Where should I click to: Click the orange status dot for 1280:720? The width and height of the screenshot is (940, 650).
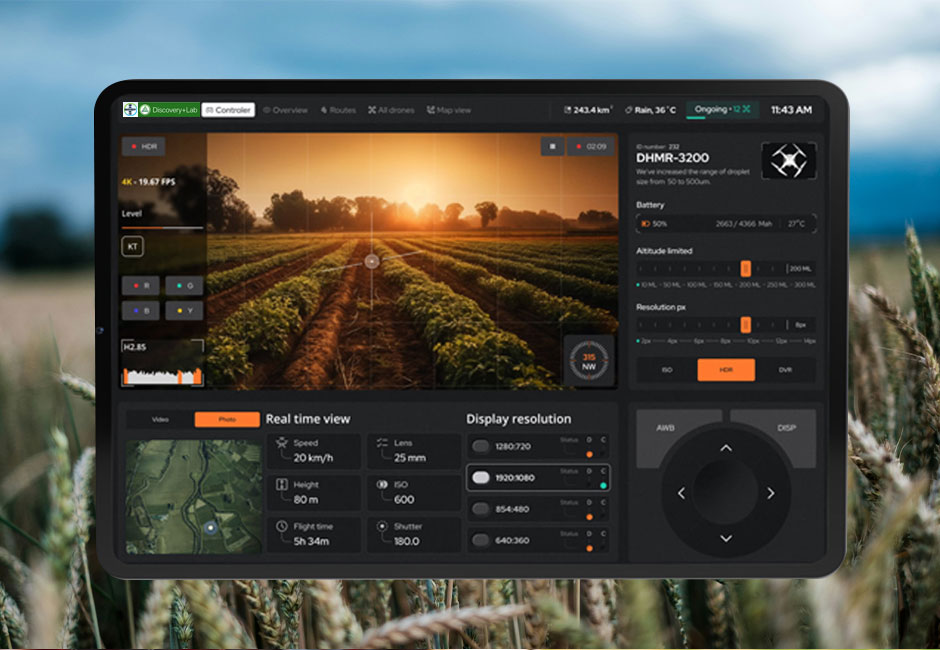589,455
